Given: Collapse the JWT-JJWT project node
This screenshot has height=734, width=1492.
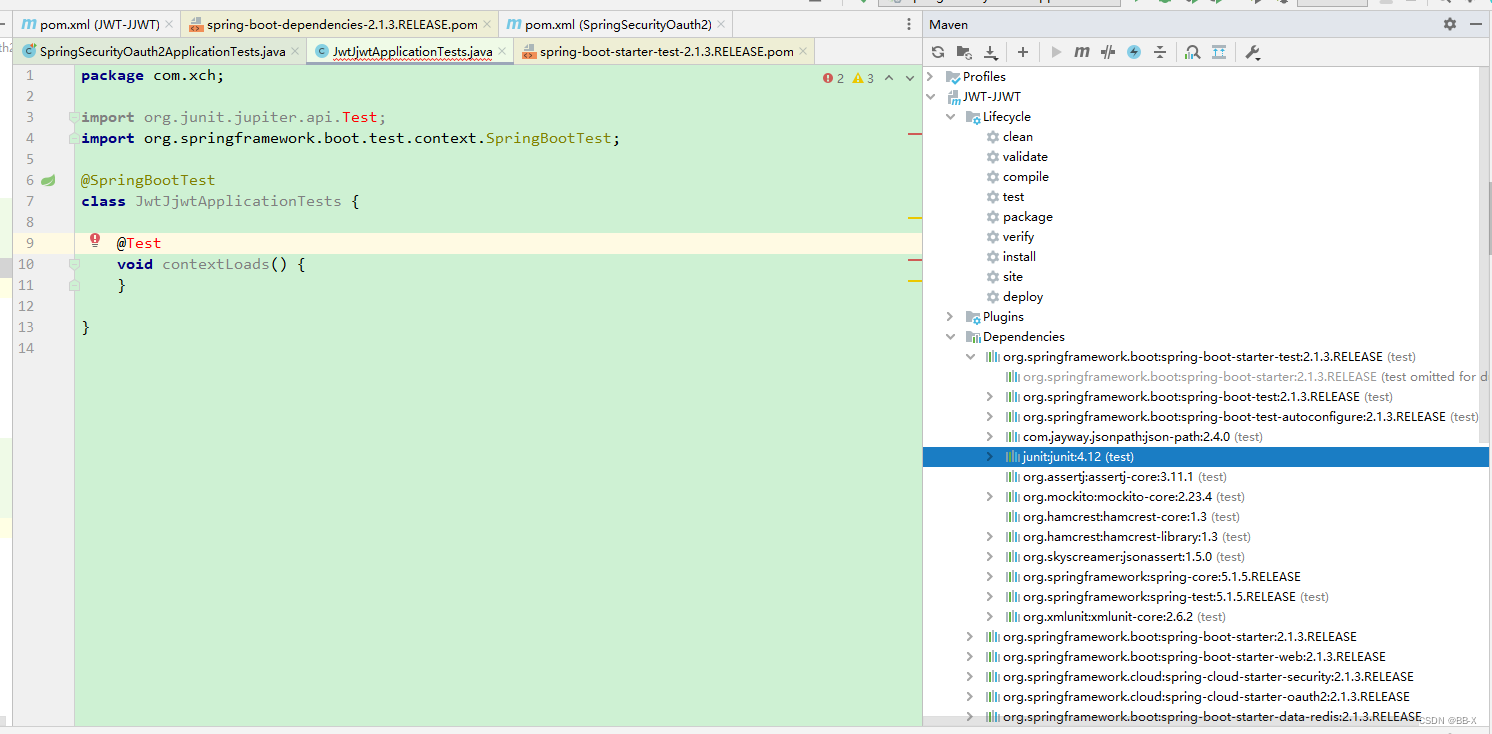Looking at the screenshot, I should 931,97.
